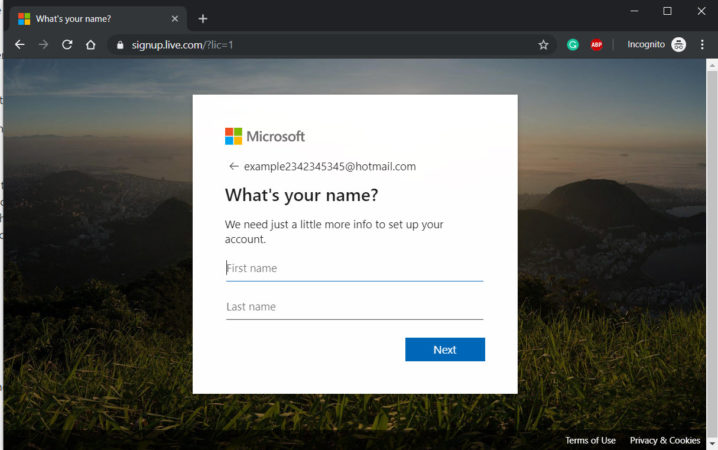Image resolution: width=718 pixels, height=450 pixels.
Task: Click the Incognito profile icon
Action: pyautogui.click(x=679, y=44)
